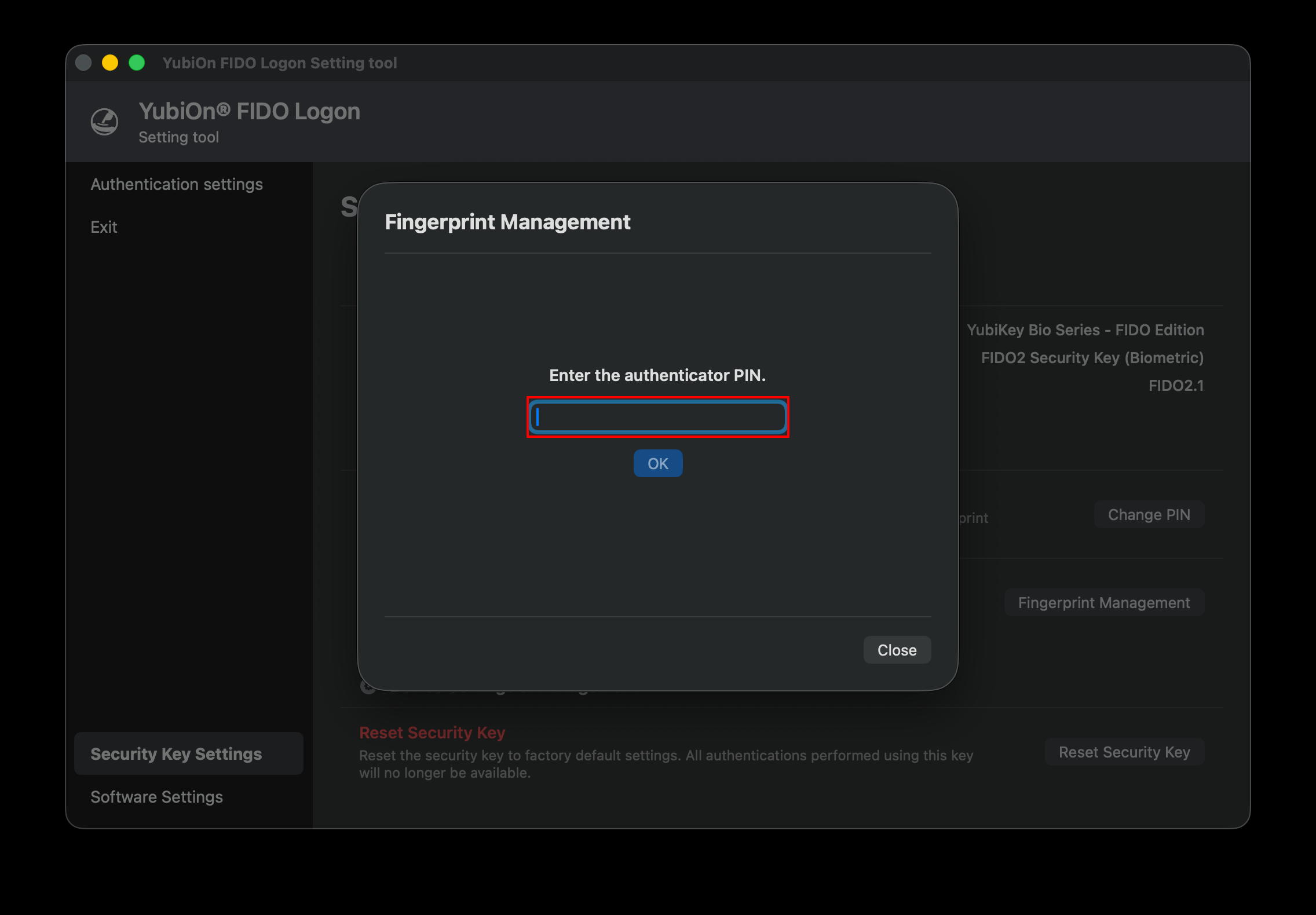This screenshot has height=915, width=1316.
Task: Click the red Reset Security Key heading
Action: point(432,733)
